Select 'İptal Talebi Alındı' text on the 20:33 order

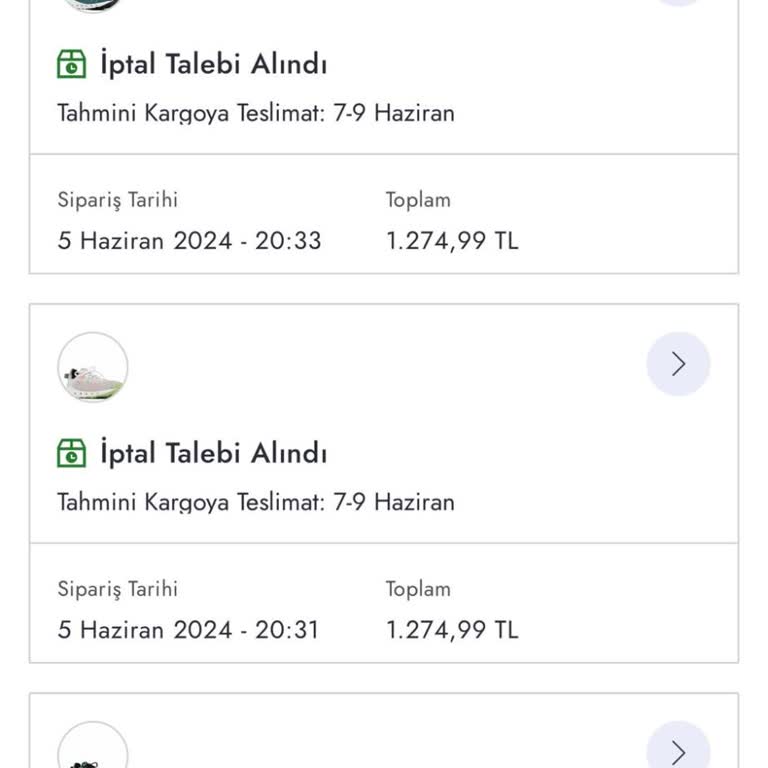tap(213, 64)
